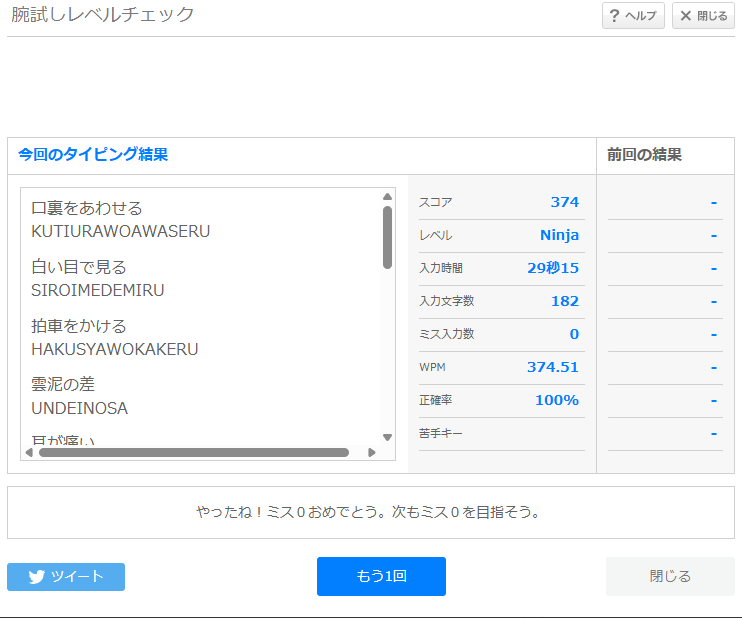This screenshot has height=618, width=742.
Task: Click the WPM value 374.51
Action: tap(552, 367)
